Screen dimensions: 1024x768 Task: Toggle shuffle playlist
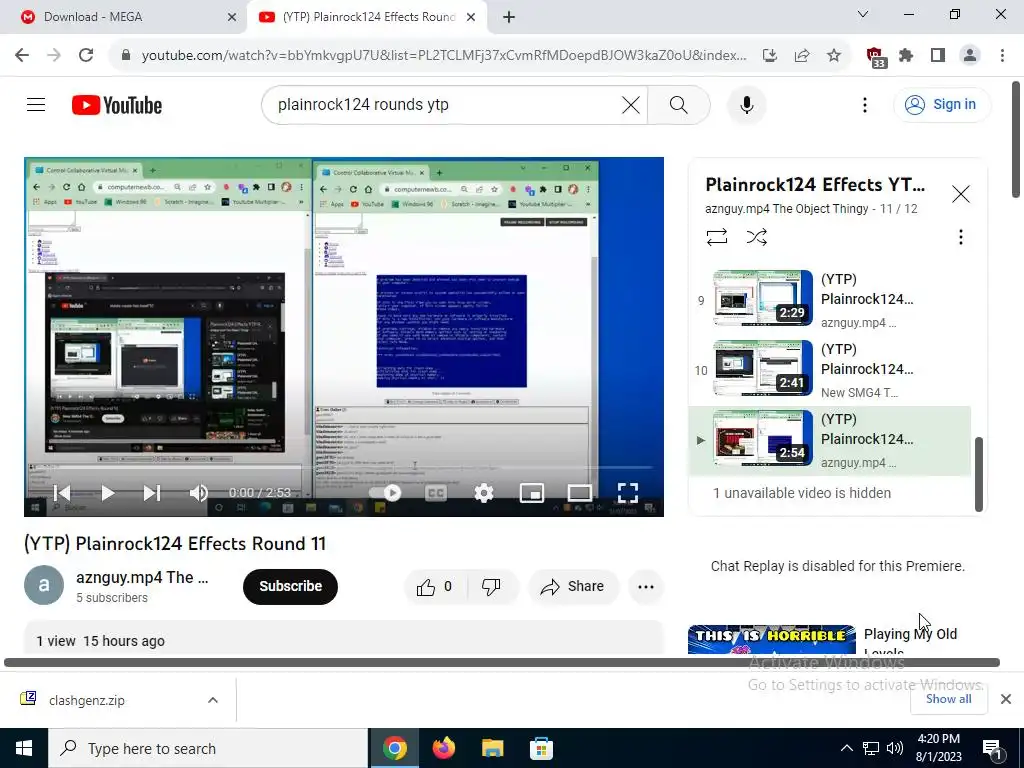point(756,236)
